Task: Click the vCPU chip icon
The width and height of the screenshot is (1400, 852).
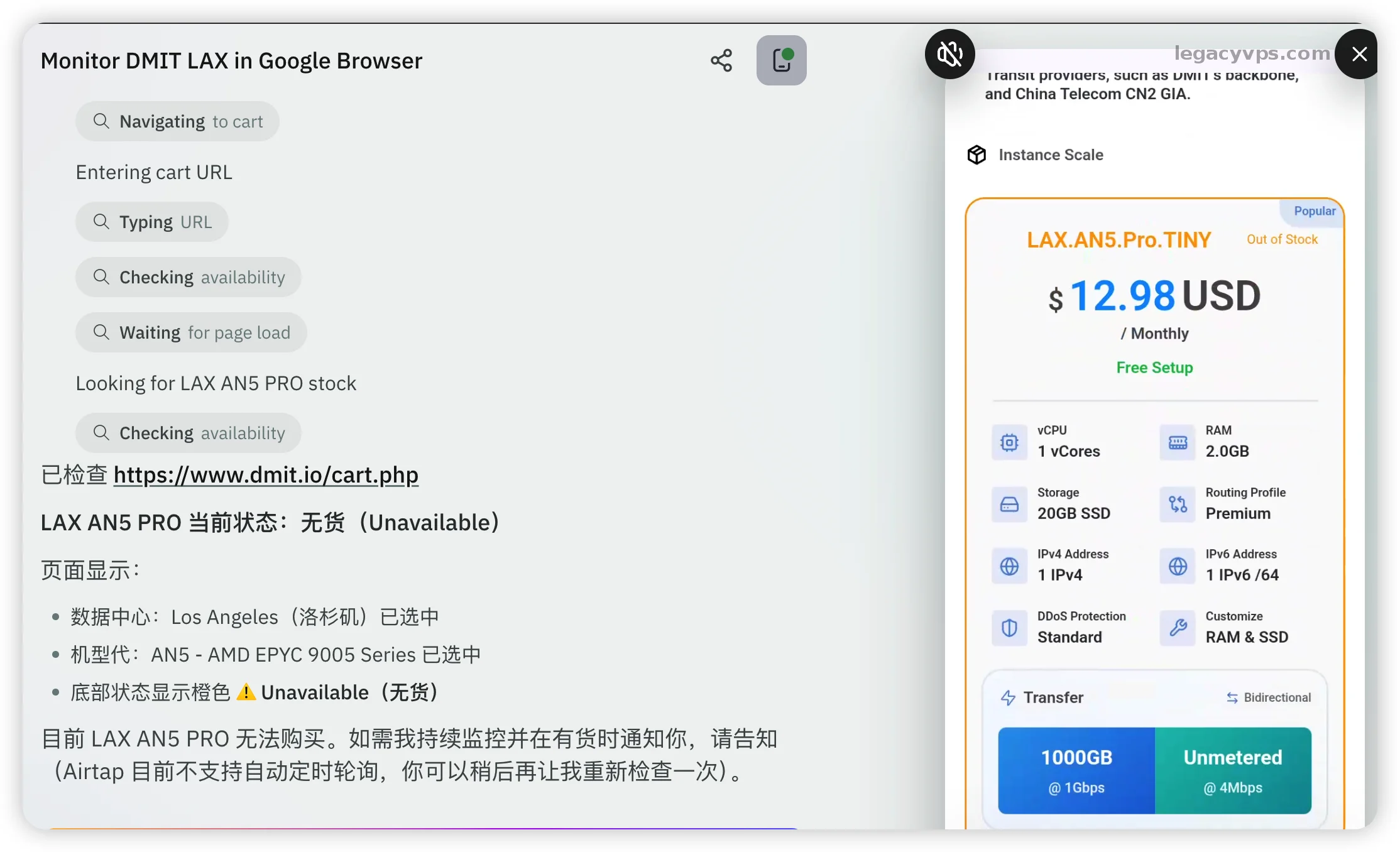Action: tap(1009, 442)
